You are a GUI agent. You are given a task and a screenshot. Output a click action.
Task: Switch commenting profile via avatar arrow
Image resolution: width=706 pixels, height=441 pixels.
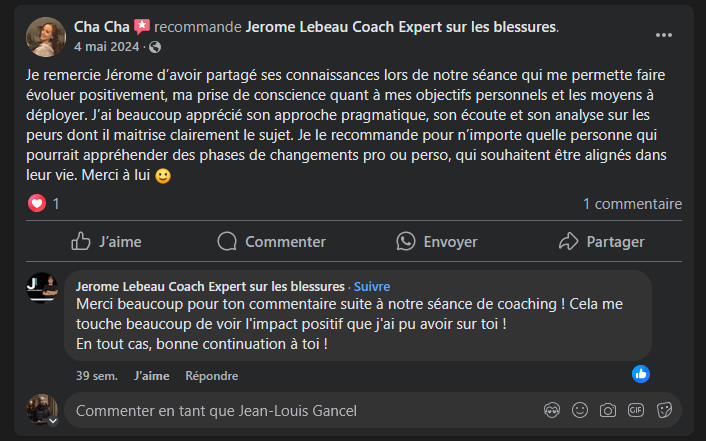[x=53, y=421]
